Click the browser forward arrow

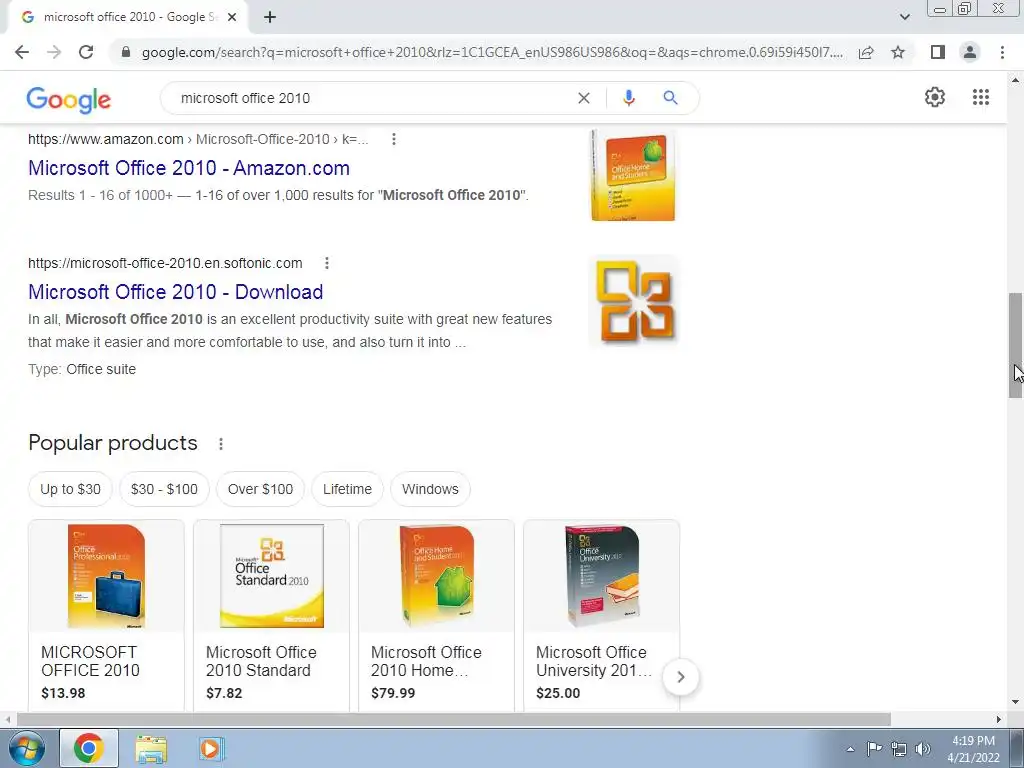[x=54, y=52]
